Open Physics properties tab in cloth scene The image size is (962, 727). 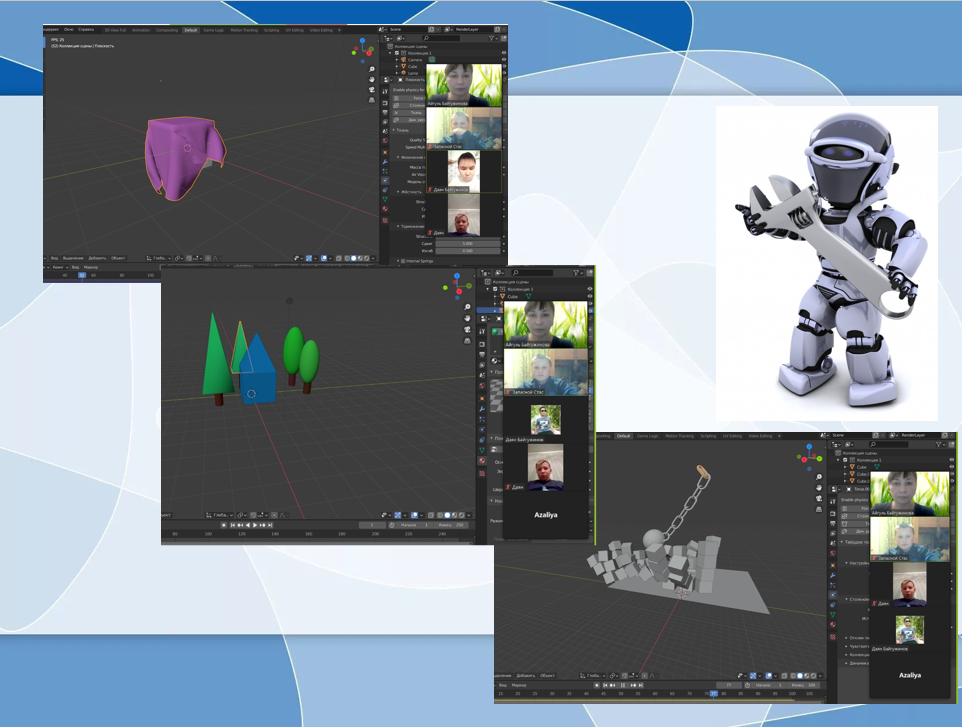385,180
